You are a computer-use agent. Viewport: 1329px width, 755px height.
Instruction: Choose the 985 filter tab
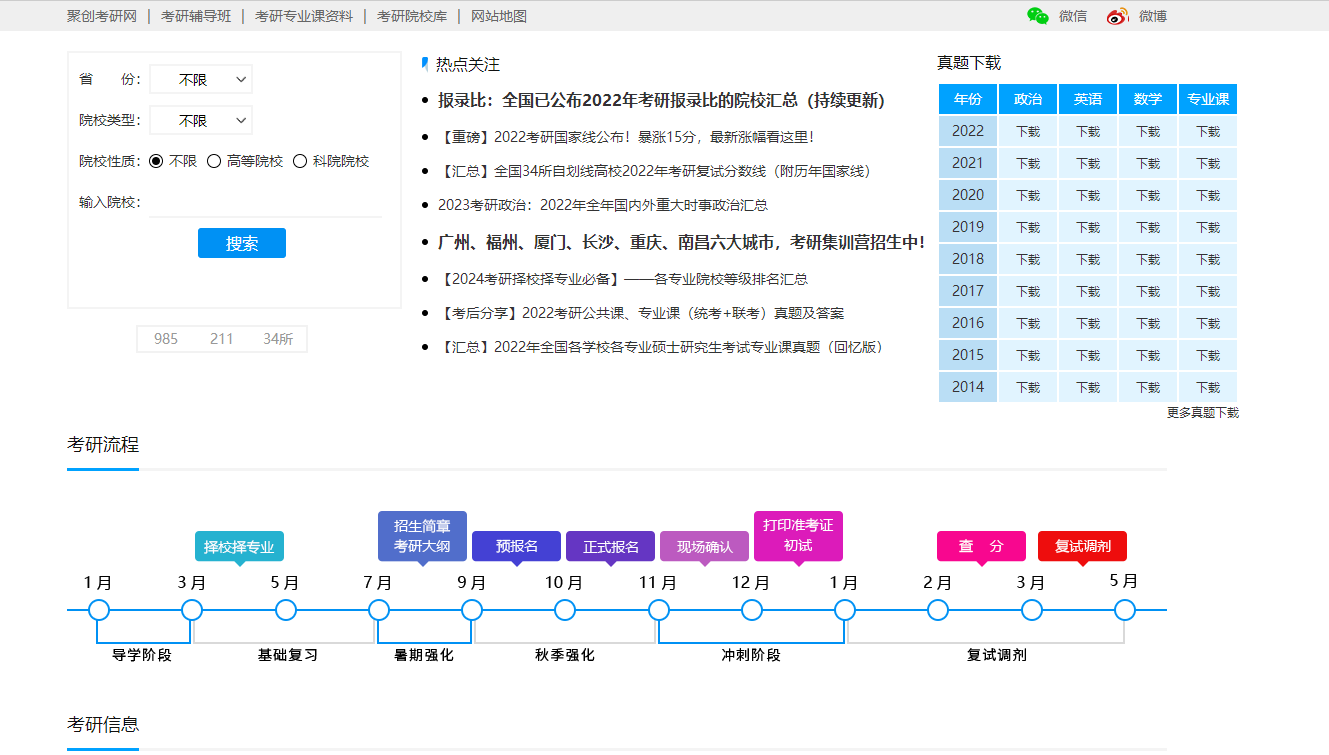[x=166, y=339]
